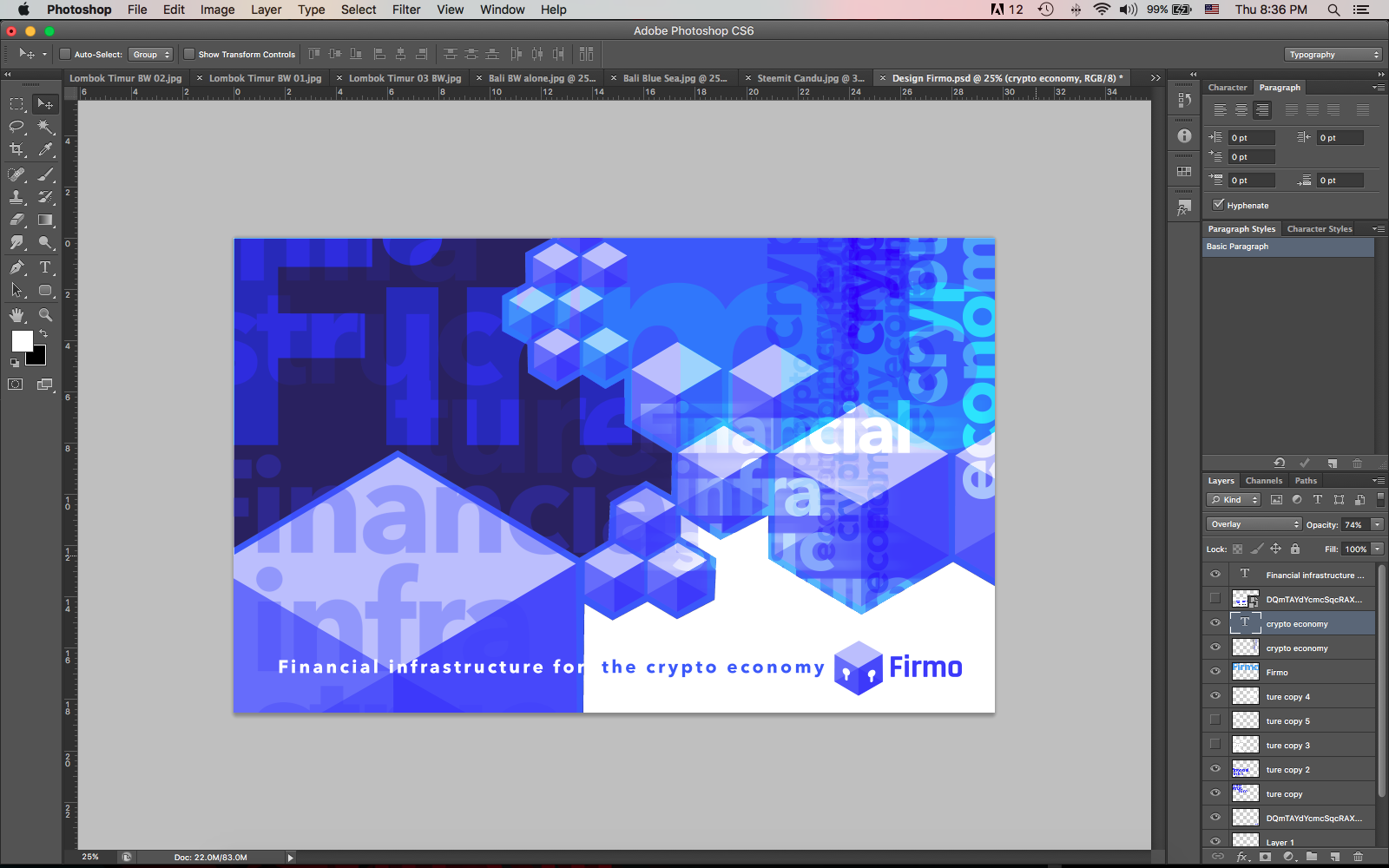
Task: Switch to the Channels tab
Action: click(1263, 481)
